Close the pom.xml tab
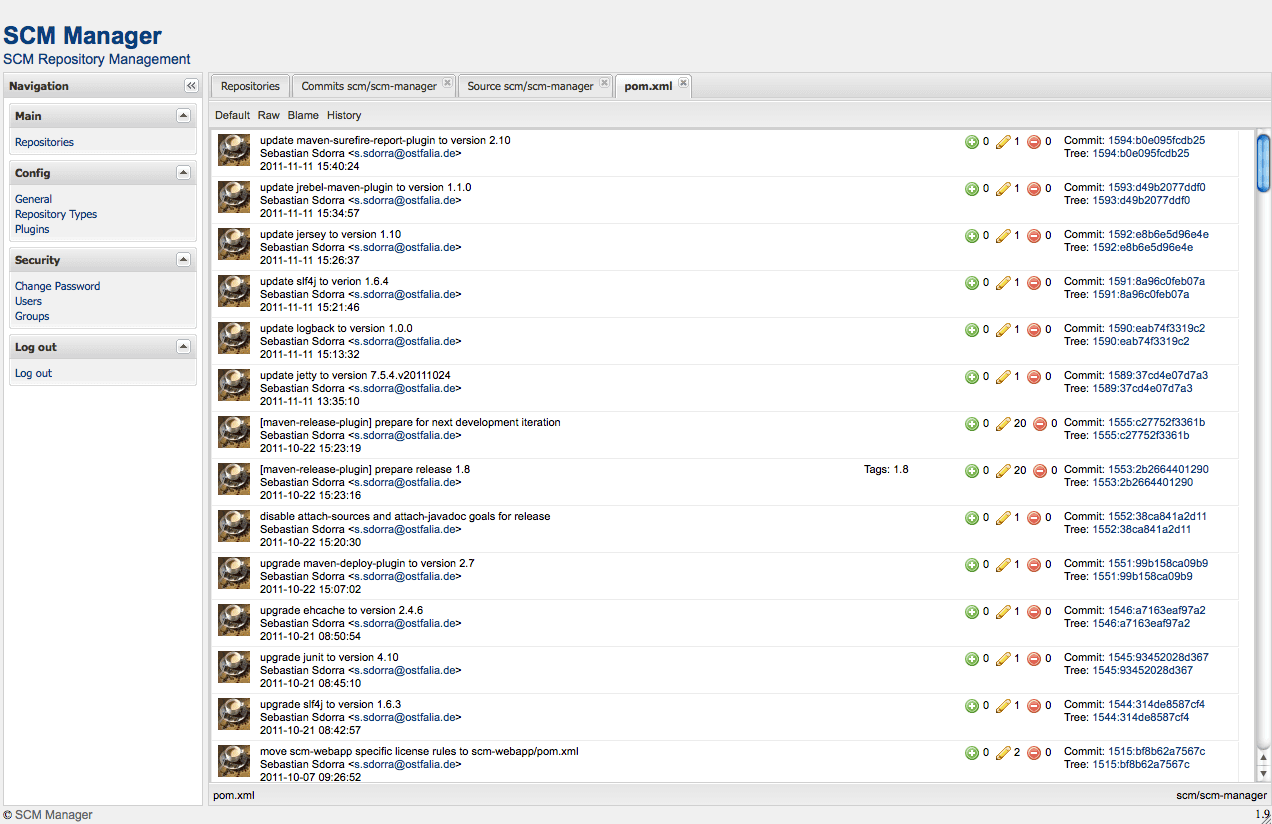The image size is (1272, 824). pos(683,84)
